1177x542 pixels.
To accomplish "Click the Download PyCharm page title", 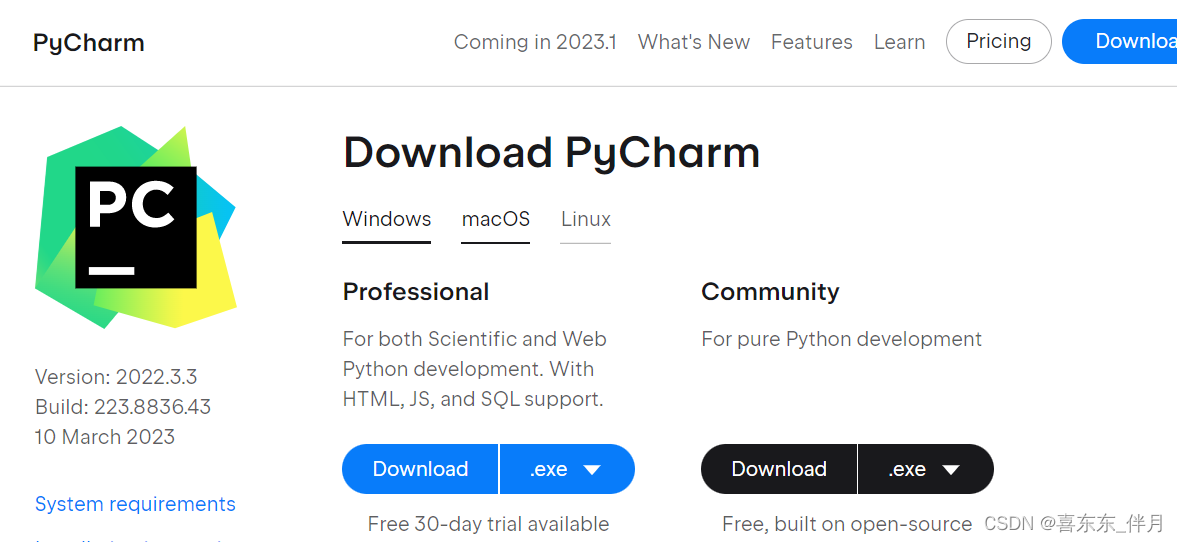I will pos(552,152).
